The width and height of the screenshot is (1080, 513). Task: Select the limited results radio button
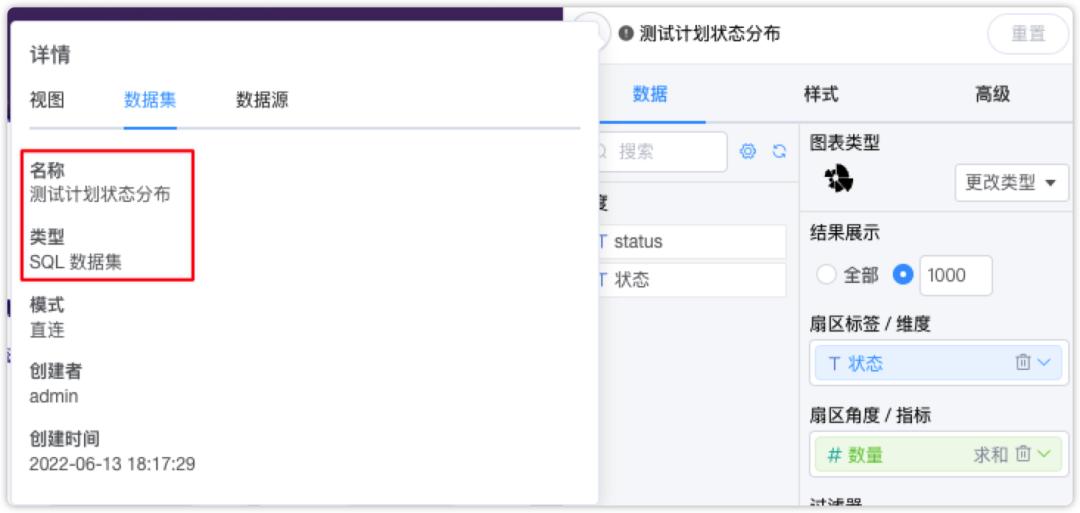tap(903, 275)
